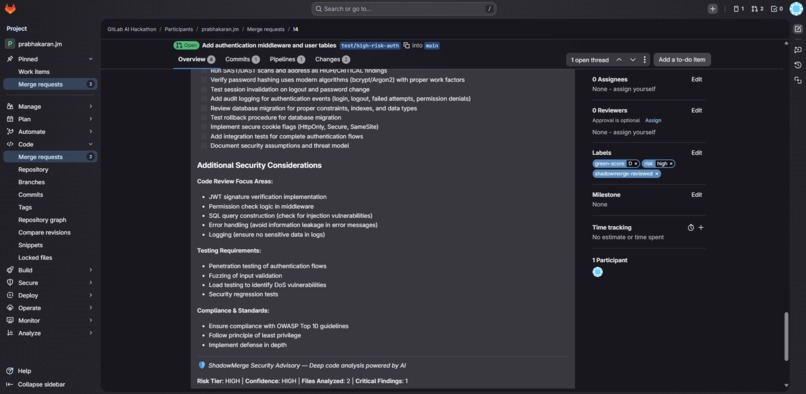Check 'Document security assumptions' checkbox
This screenshot has height=394, width=806.
click(x=204, y=146)
